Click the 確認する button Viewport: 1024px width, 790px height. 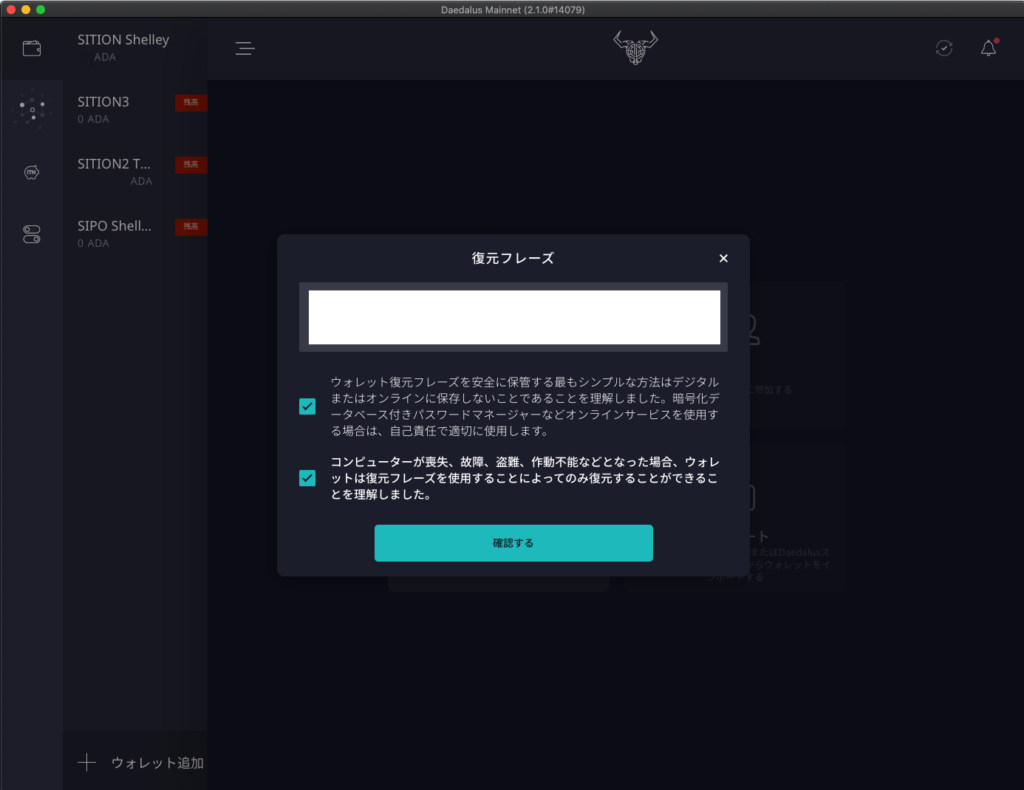(x=513, y=543)
